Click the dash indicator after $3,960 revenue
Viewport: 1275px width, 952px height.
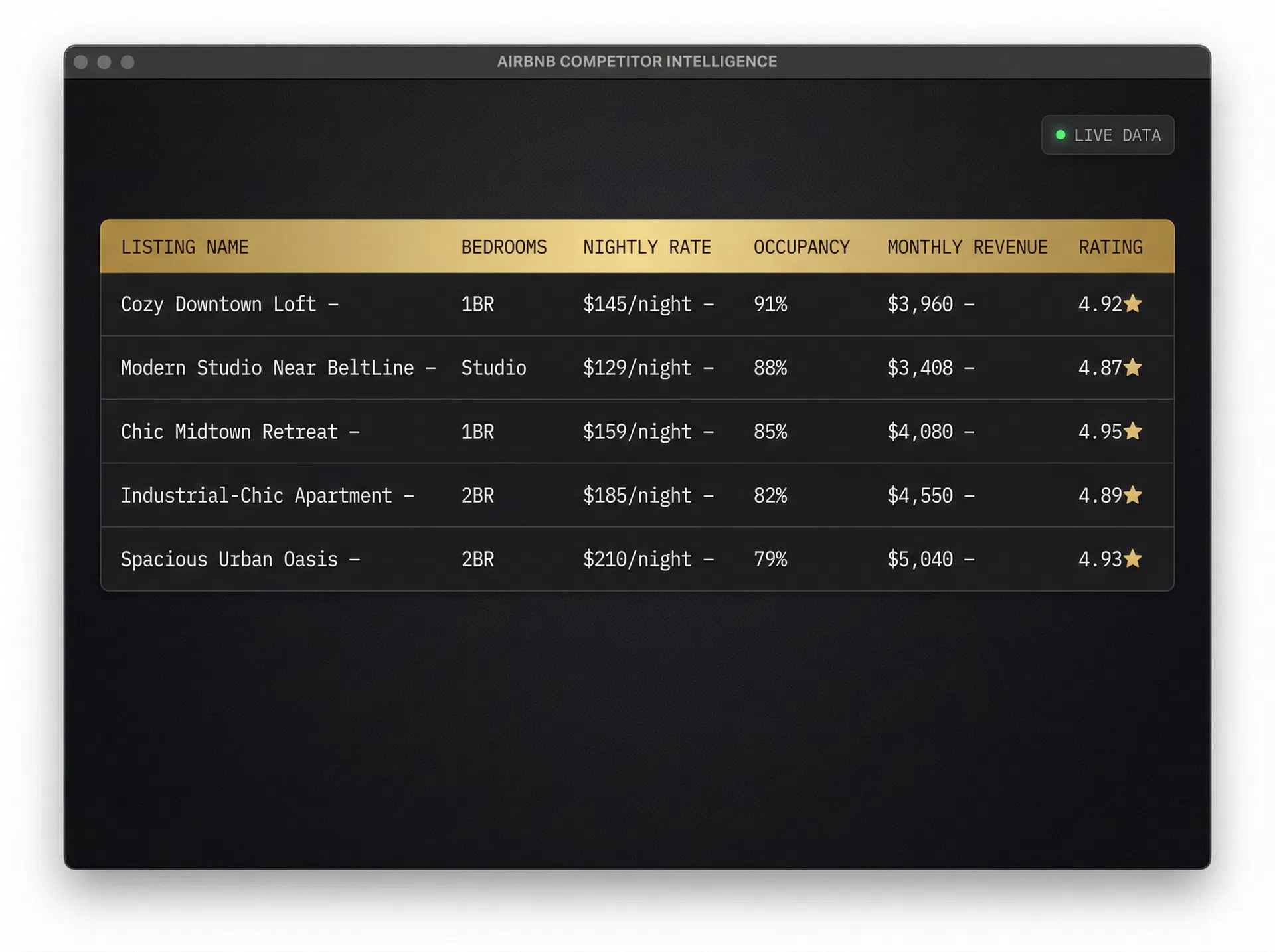[968, 305]
